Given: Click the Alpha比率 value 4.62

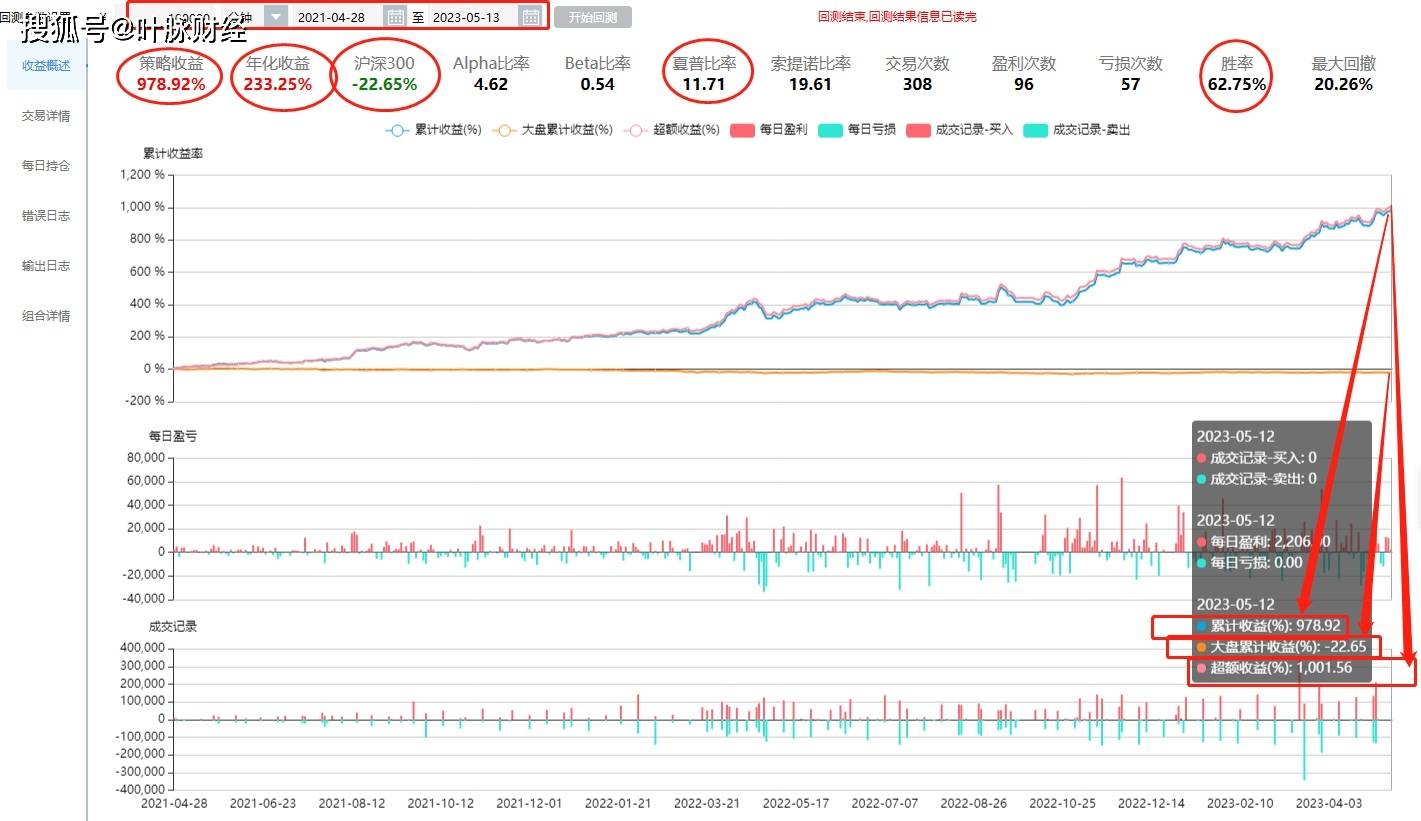Looking at the screenshot, I should click(491, 85).
